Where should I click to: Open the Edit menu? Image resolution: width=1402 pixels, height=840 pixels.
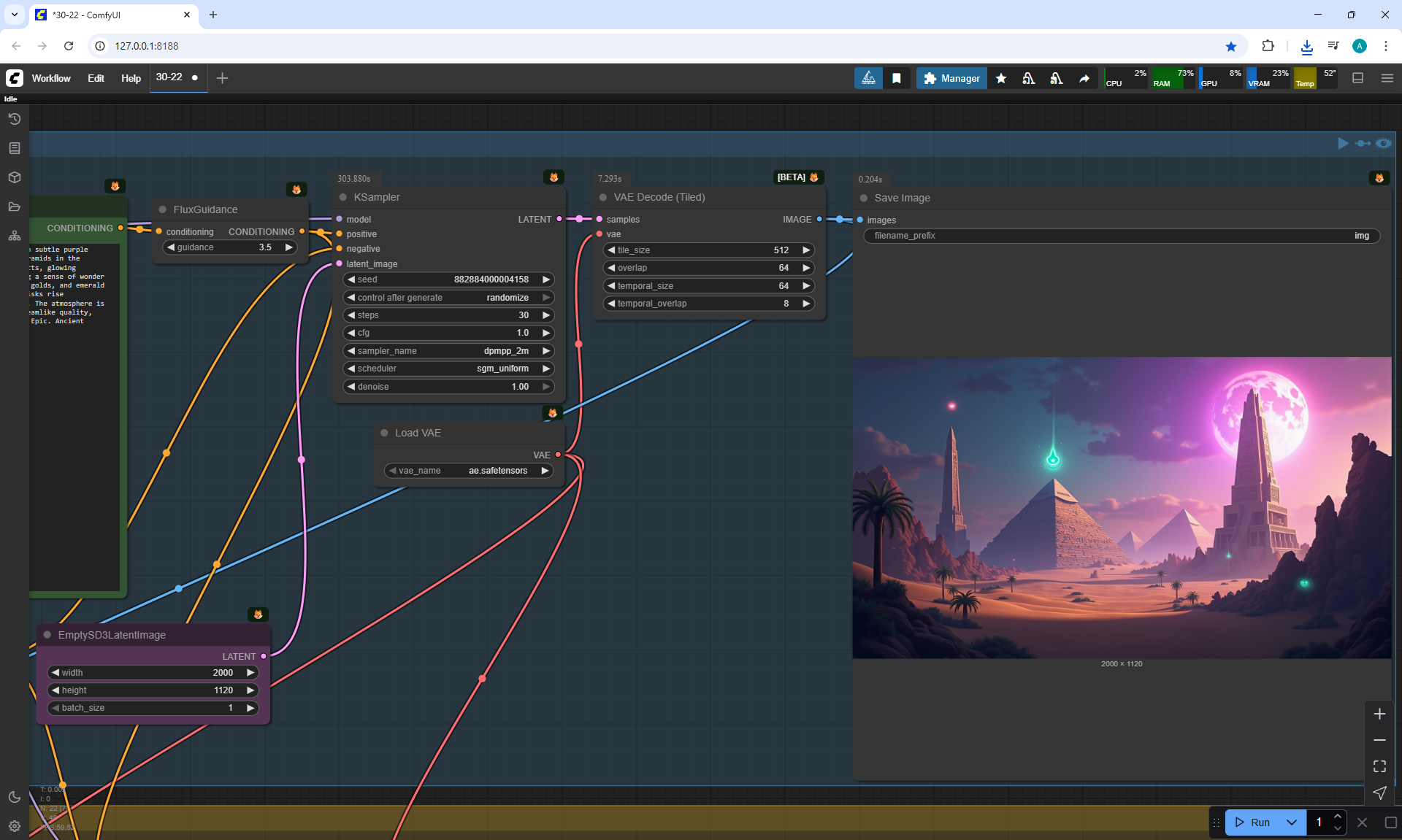tap(96, 78)
